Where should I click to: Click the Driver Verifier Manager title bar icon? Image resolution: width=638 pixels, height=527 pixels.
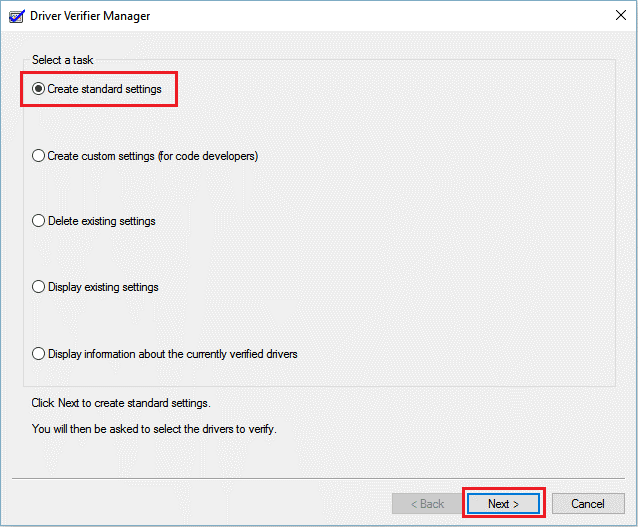point(15,17)
